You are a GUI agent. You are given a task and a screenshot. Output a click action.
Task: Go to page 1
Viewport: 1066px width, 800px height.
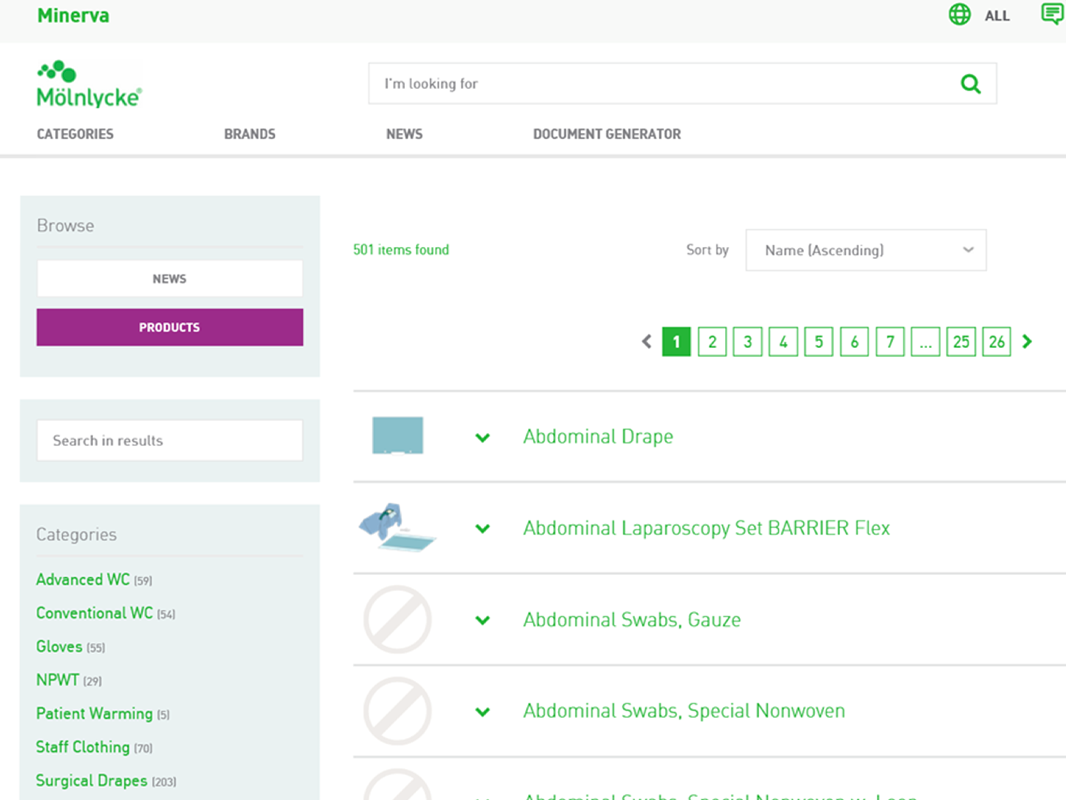pyautogui.click(x=676, y=341)
